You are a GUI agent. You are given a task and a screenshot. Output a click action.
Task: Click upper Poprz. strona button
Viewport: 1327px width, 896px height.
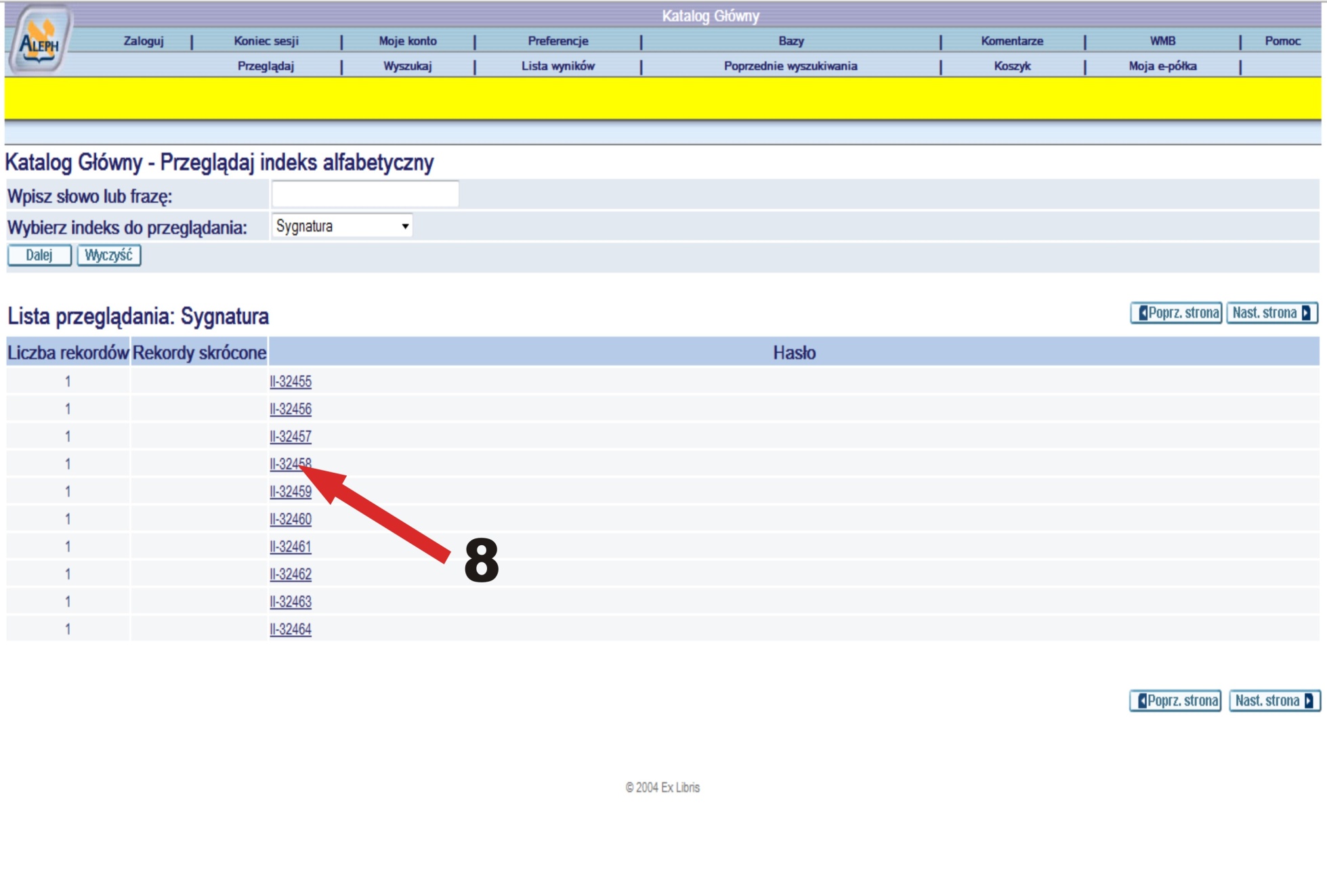(x=1177, y=313)
